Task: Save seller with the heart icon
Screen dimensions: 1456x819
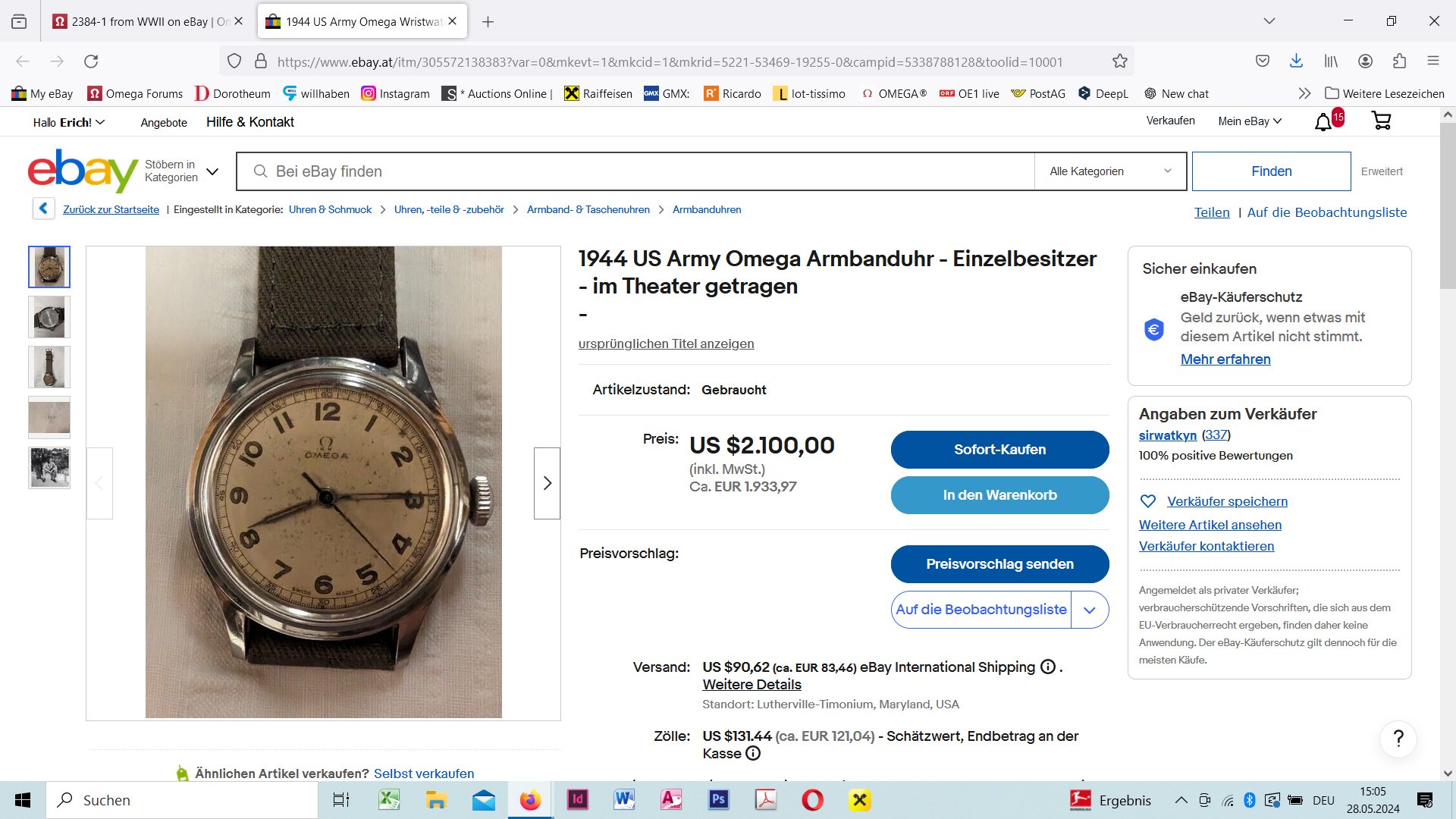Action: (x=1148, y=501)
